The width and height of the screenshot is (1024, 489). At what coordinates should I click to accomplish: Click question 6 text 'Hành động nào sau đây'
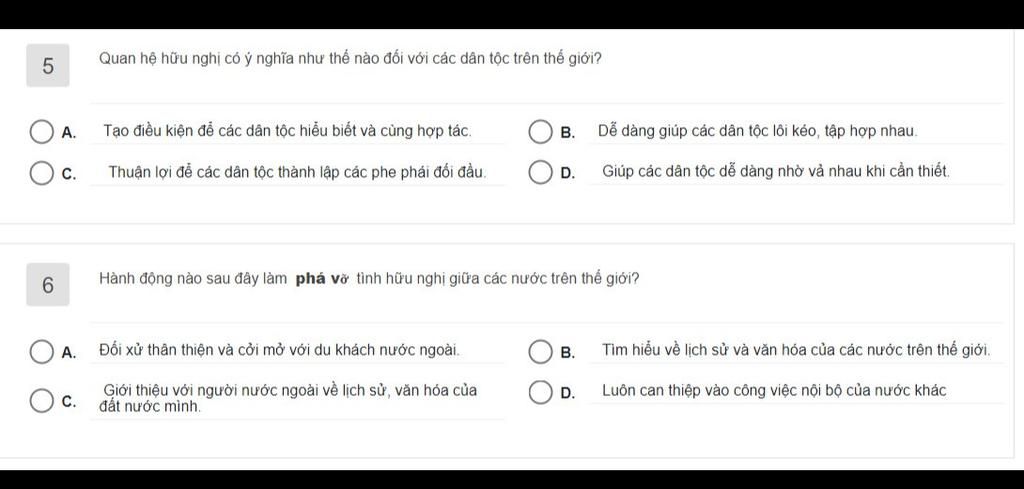pyautogui.click(x=369, y=279)
